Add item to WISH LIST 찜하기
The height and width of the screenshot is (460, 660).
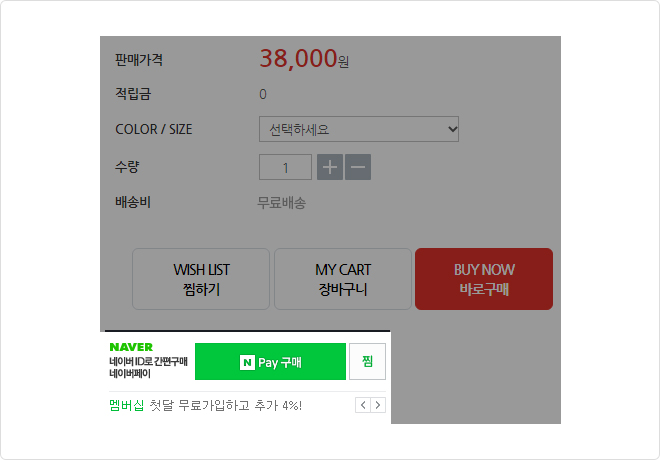point(201,279)
